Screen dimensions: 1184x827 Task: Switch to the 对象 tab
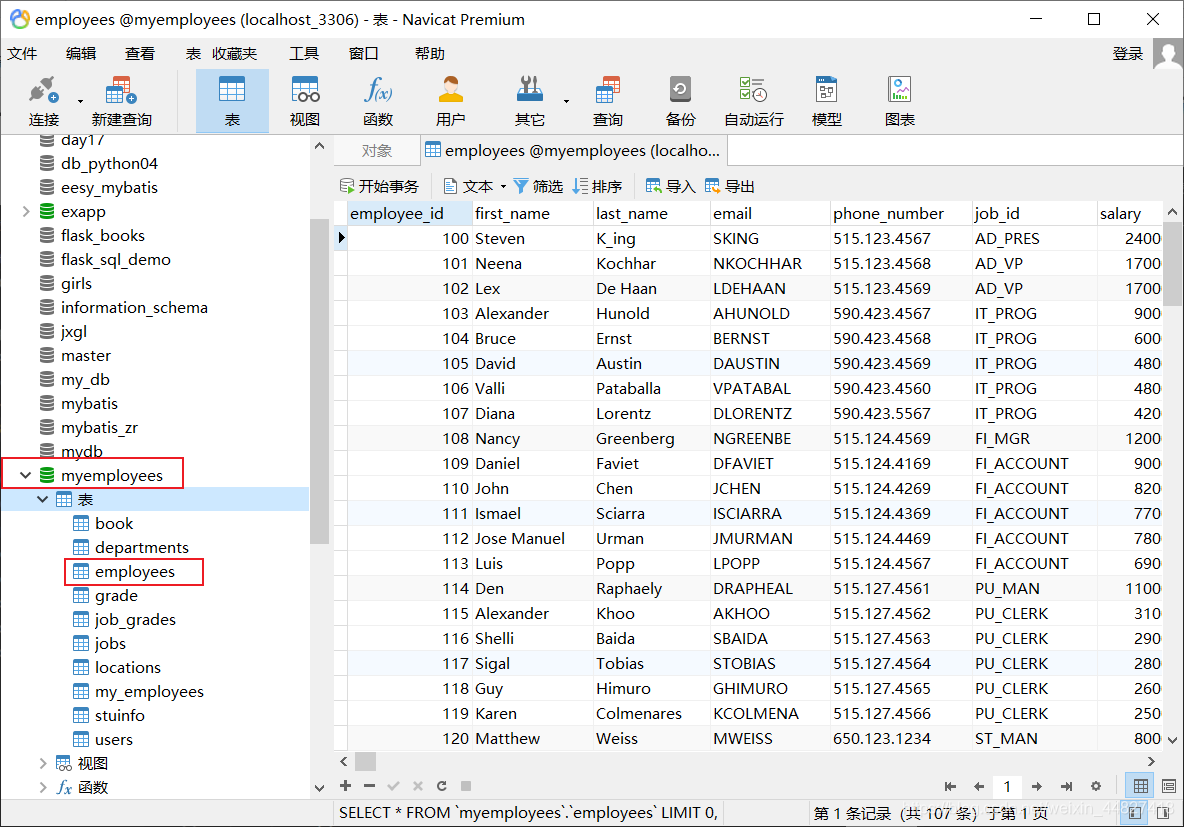377,150
